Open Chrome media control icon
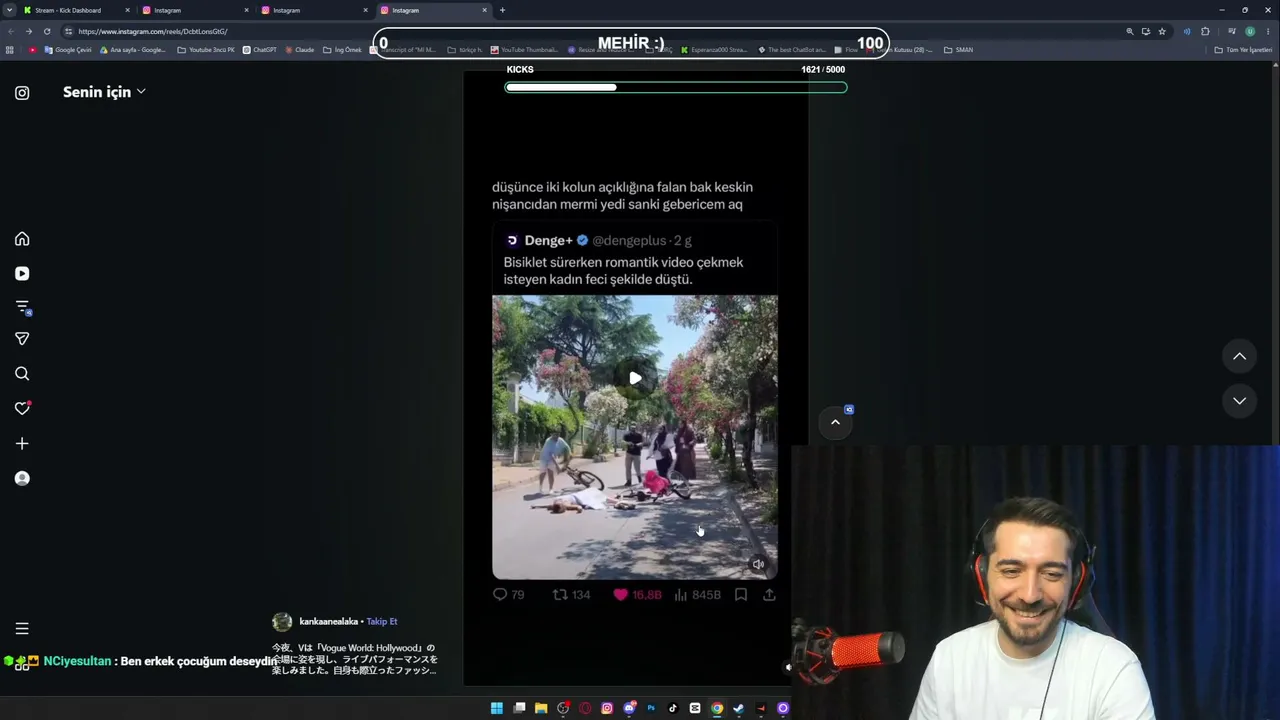 (x=1232, y=31)
